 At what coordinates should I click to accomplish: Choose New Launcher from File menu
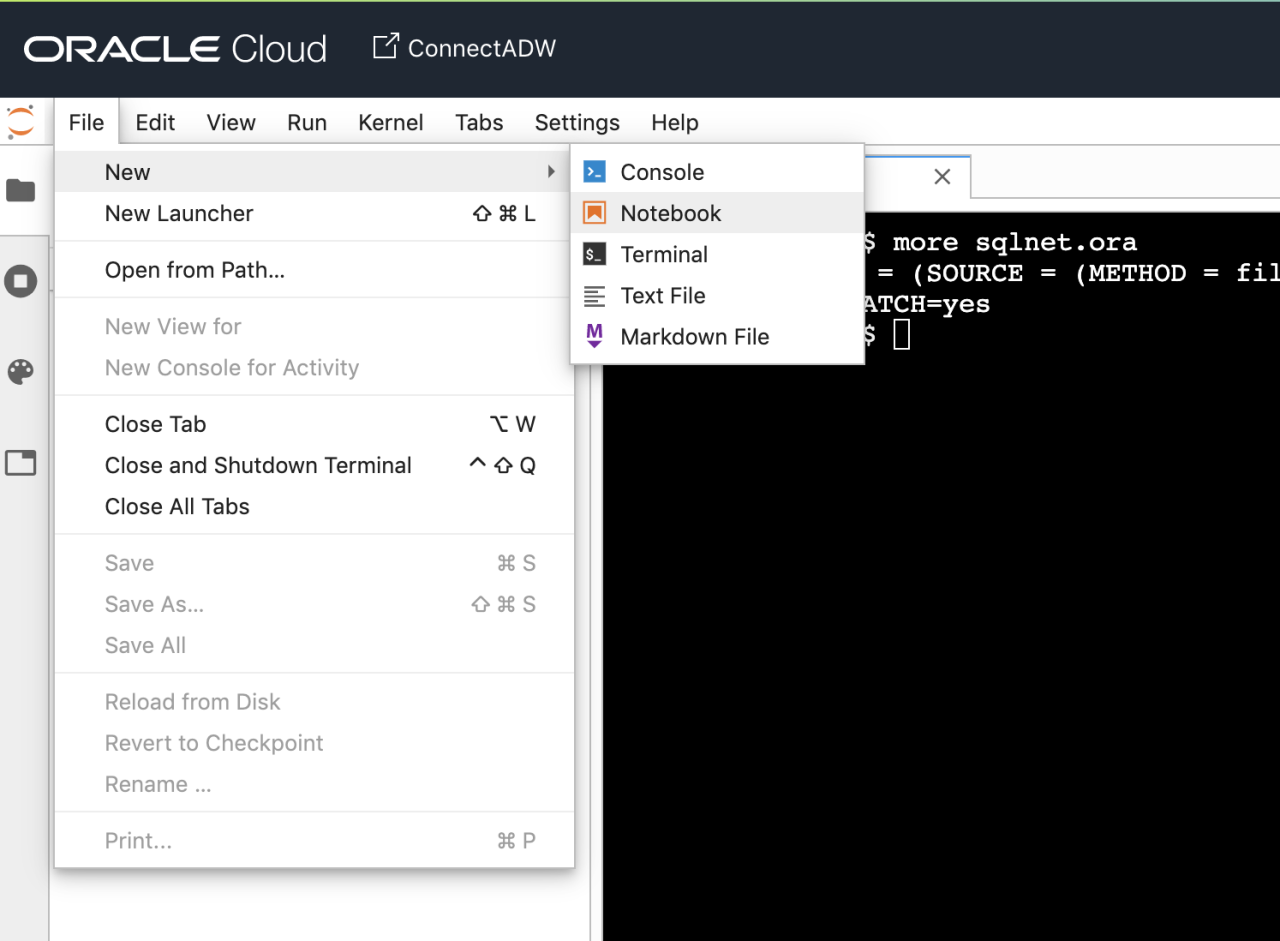pyautogui.click(x=314, y=213)
